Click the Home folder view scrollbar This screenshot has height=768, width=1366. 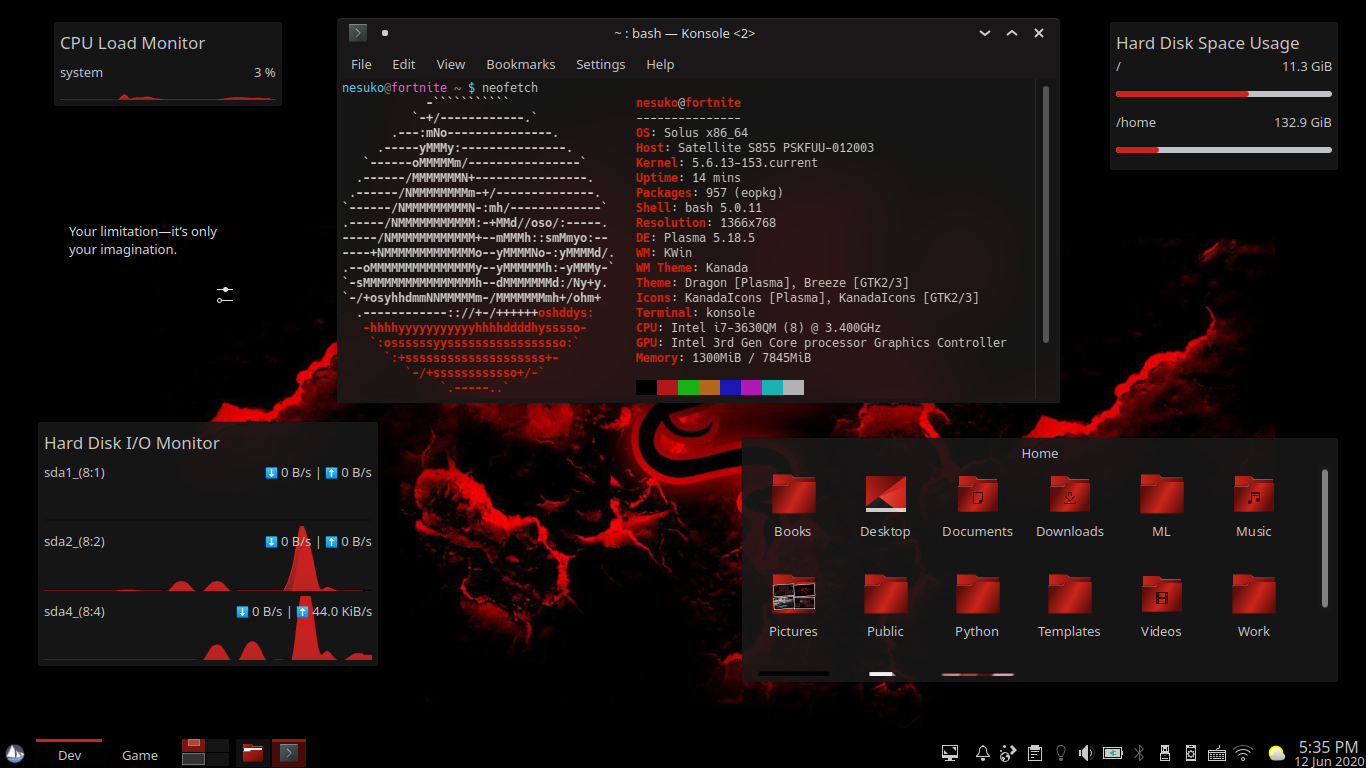tap(1325, 538)
